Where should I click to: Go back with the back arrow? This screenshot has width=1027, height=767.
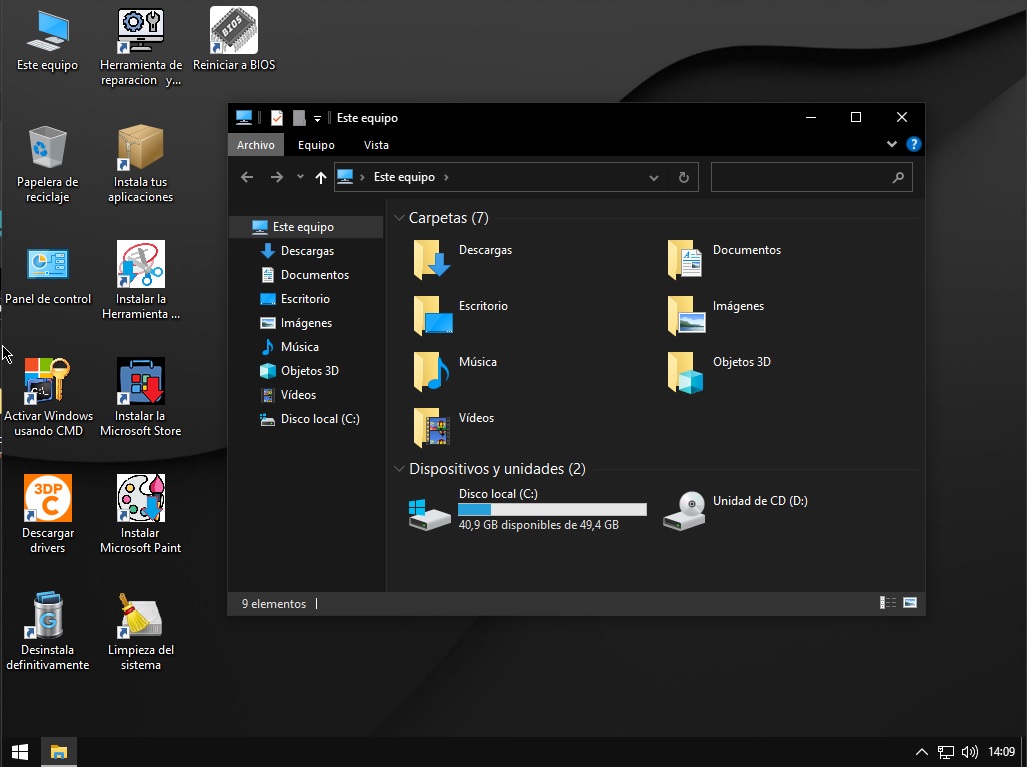[x=247, y=177]
